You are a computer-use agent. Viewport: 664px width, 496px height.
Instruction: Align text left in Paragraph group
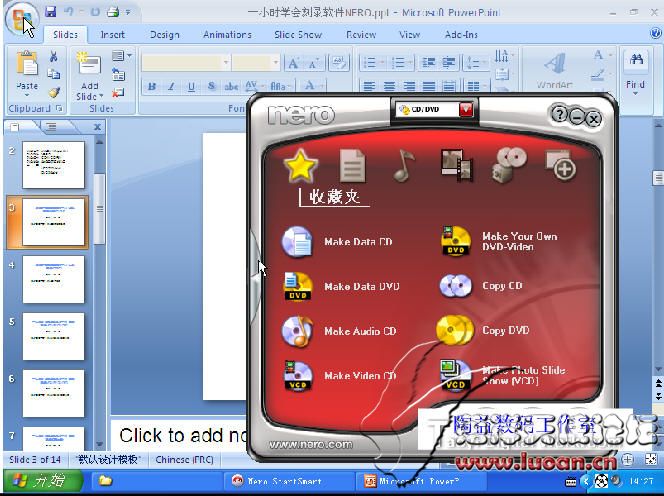coord(369,87)
